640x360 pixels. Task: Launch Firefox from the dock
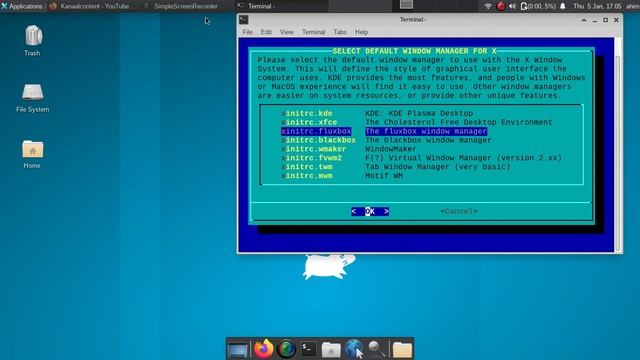[263, 349]
